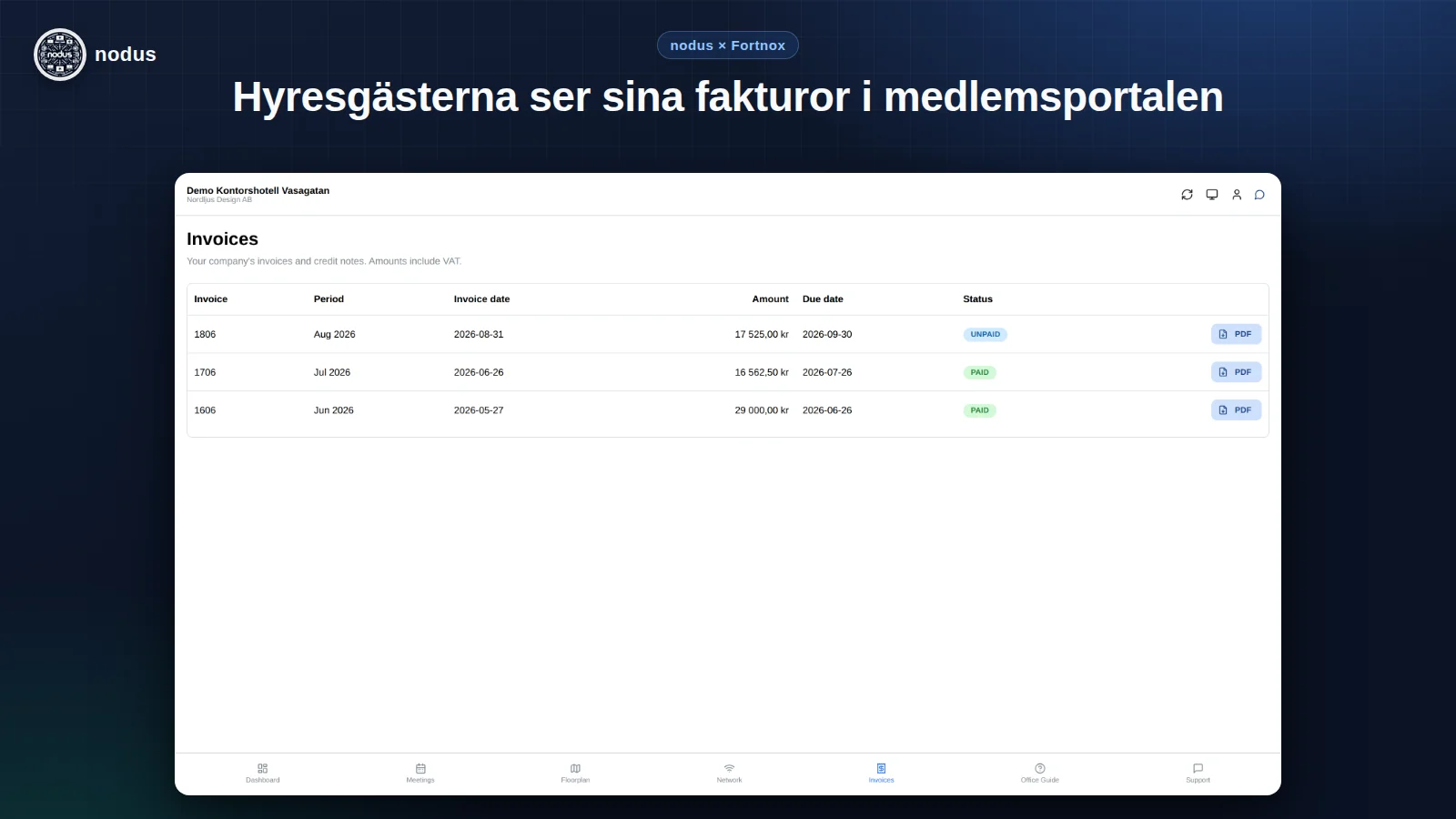Viewport: 1456px width, 819px height.
Task: Click amount 16 562,50 kr
Action: click(762, 373)
